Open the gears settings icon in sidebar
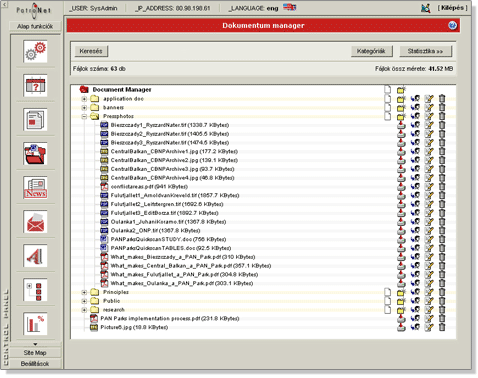The width and height of the screenshot is (478, 378). pyautogui.click(x=35, y=51)
